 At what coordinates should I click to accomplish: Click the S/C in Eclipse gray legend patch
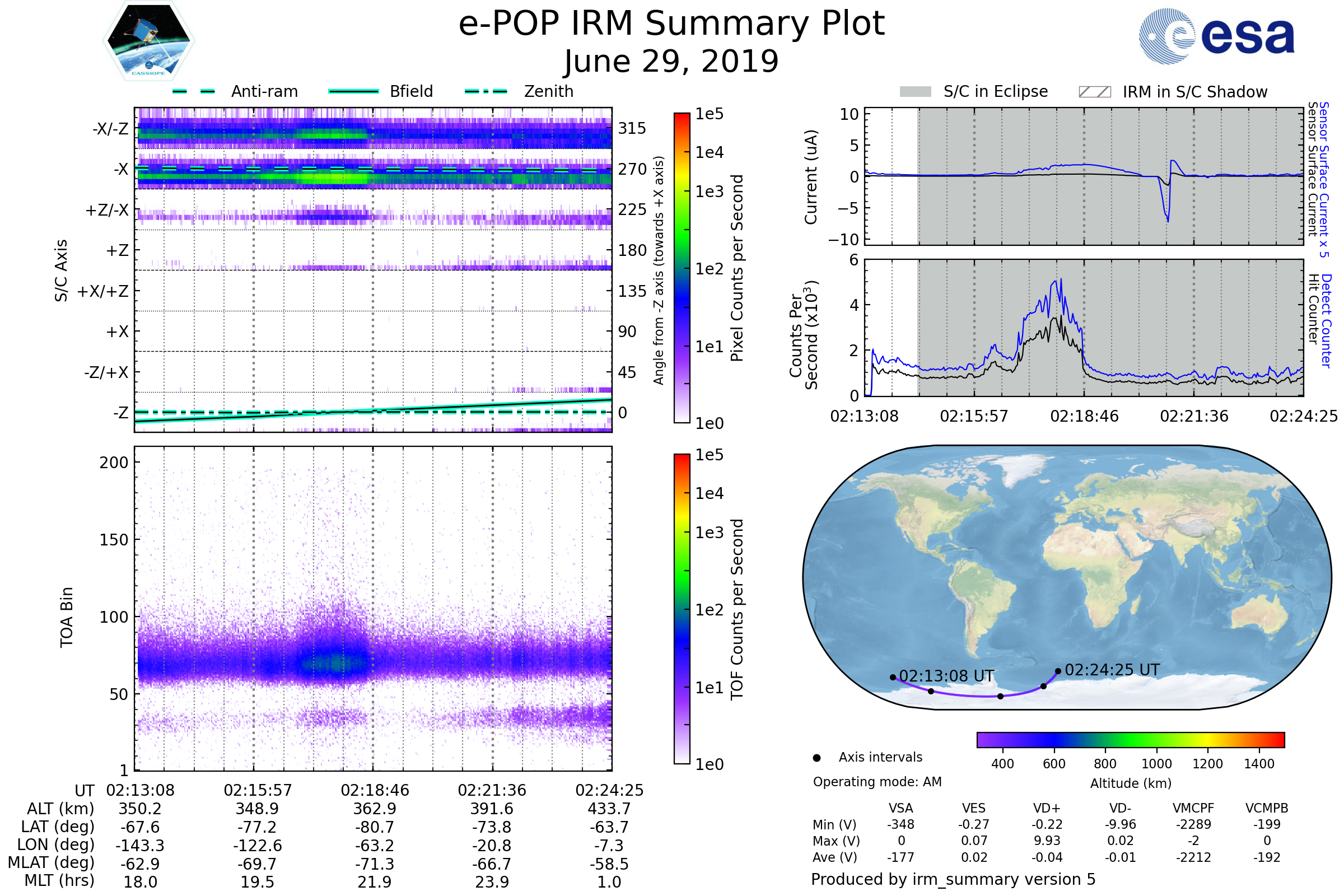pos(915,92)
